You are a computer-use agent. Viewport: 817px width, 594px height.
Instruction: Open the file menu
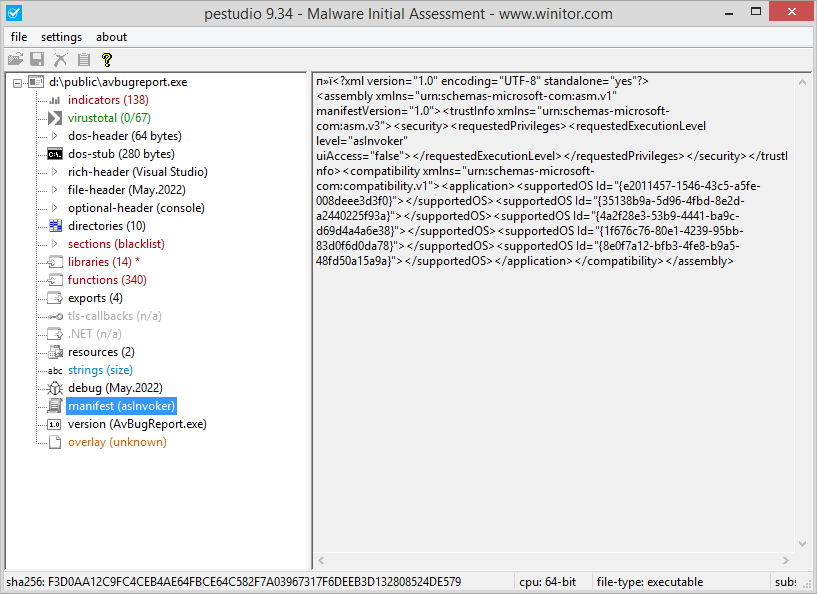click(19, 37)
